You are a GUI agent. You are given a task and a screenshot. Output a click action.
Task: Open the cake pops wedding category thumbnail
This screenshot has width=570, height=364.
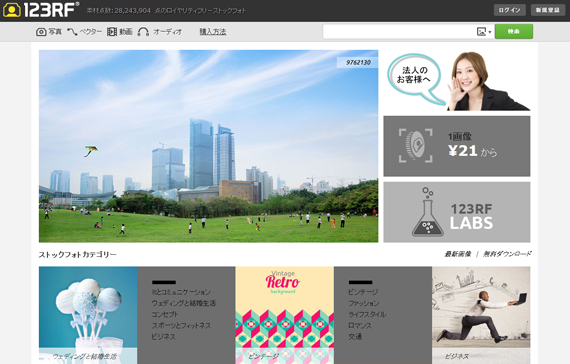88,315
